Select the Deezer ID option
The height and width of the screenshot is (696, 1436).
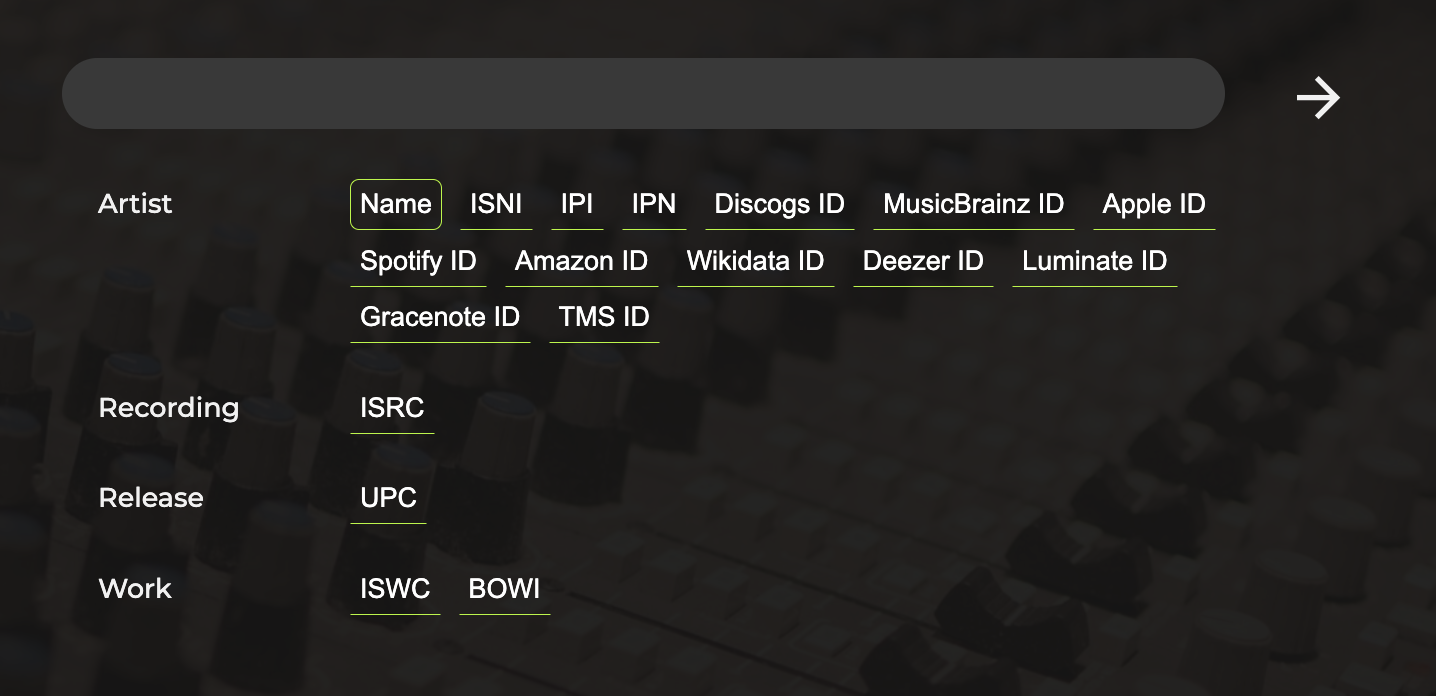pyautogui.click(x=923, y=261)
